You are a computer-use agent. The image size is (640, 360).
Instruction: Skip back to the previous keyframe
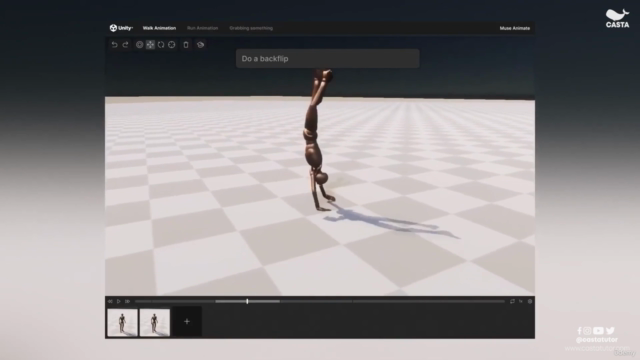pyautogui.click(x=110, y=301)
